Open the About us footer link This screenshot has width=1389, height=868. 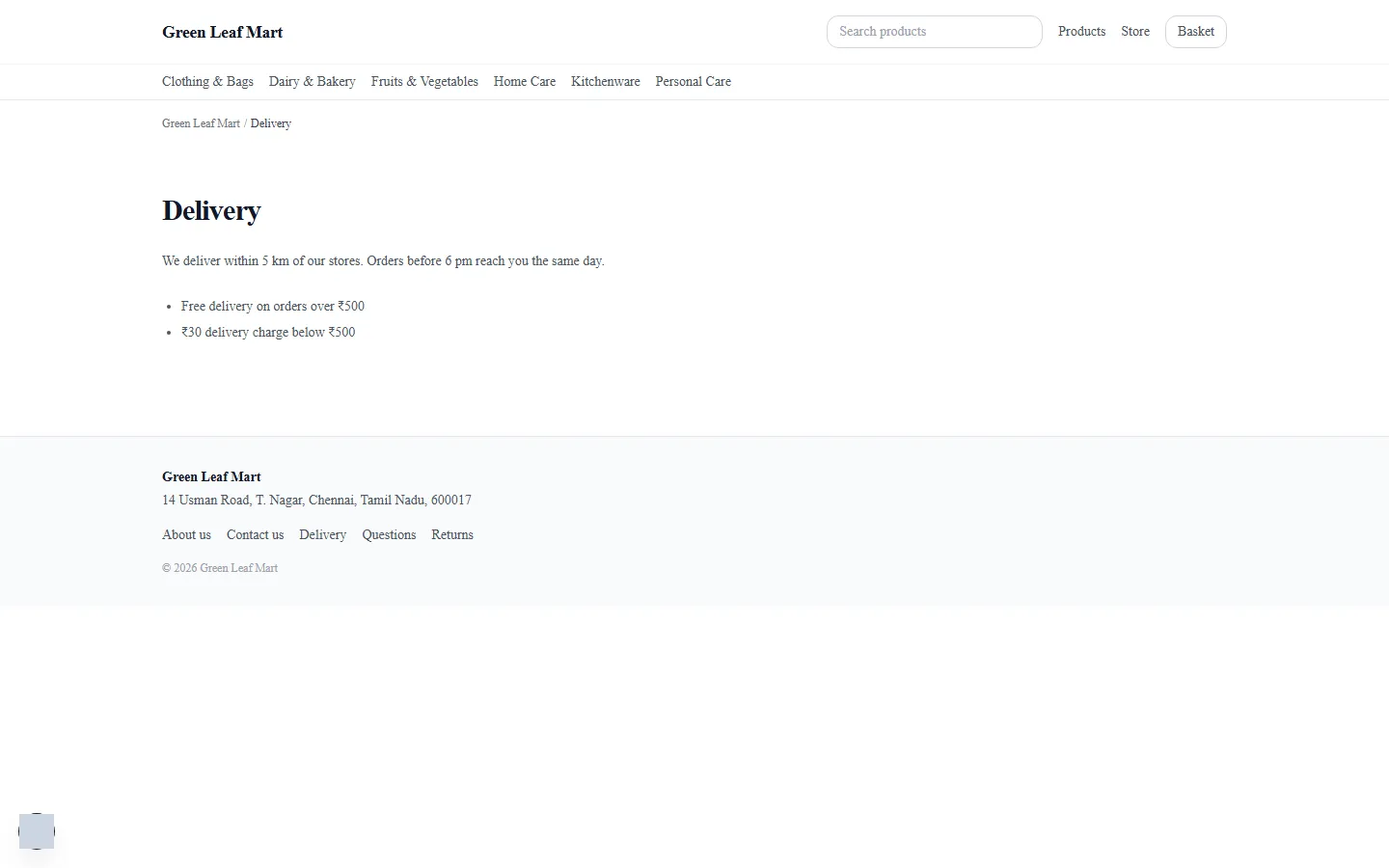[186, 535]
